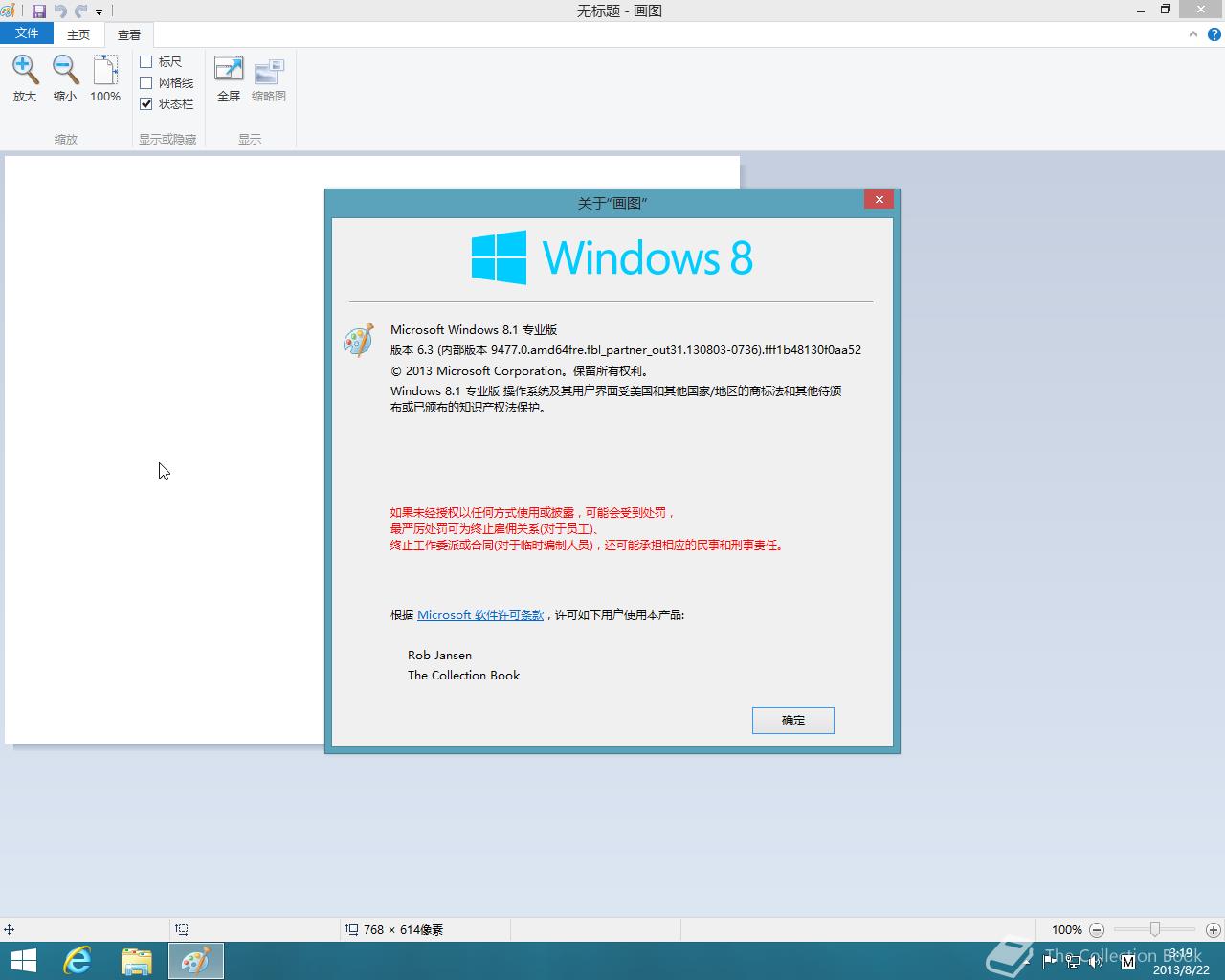The image size is (1225, 980).
Task: Open File Explorer from the taskbar
Action: (137, 961)
